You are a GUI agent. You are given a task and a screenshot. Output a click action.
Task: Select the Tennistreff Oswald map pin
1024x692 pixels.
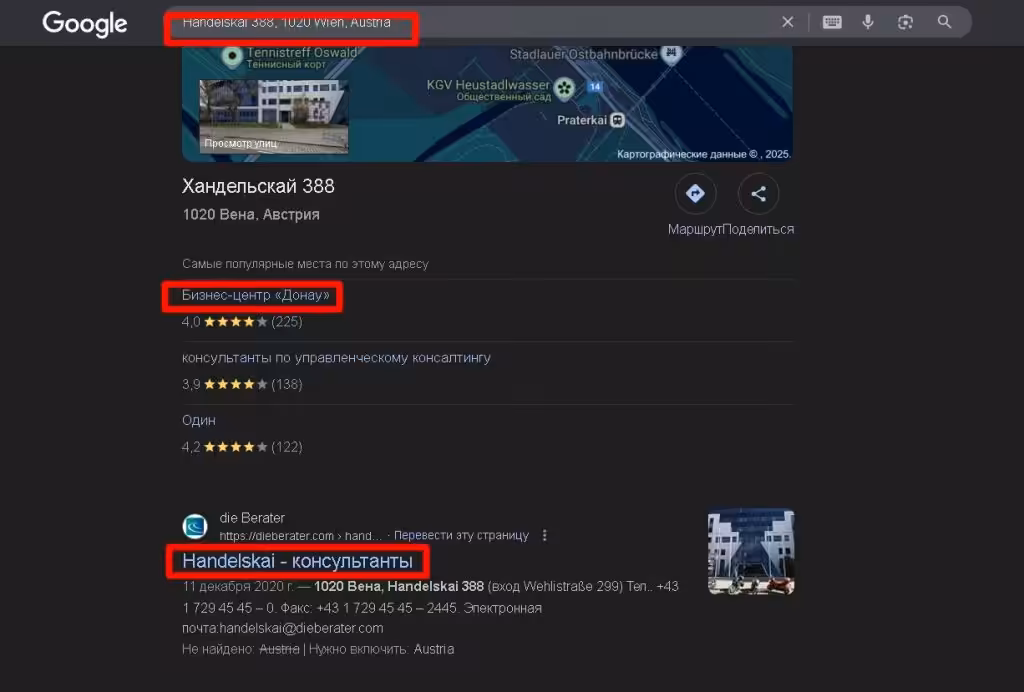coord(232,56)
